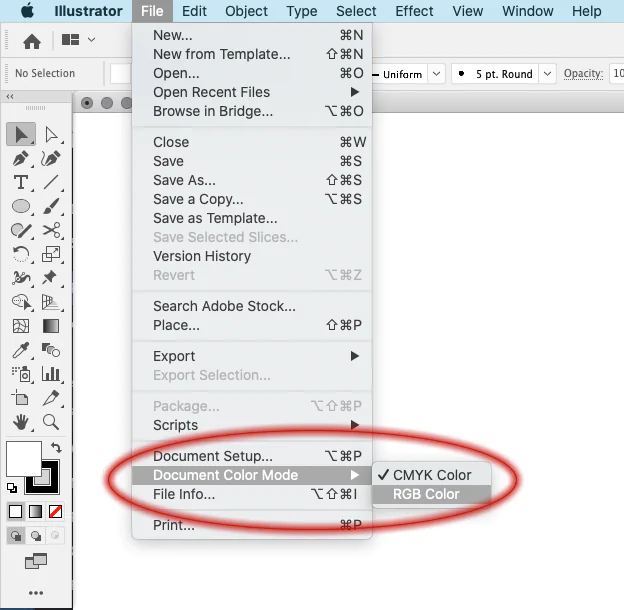Select the Mesh tool
The image size is (624, 610).
(x=21, y=326)
